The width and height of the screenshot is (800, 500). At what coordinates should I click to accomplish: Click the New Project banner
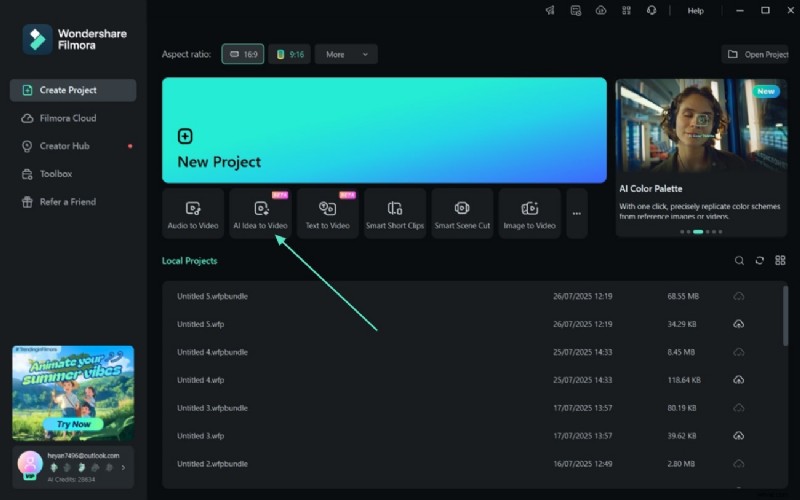(x=384, y=131)
